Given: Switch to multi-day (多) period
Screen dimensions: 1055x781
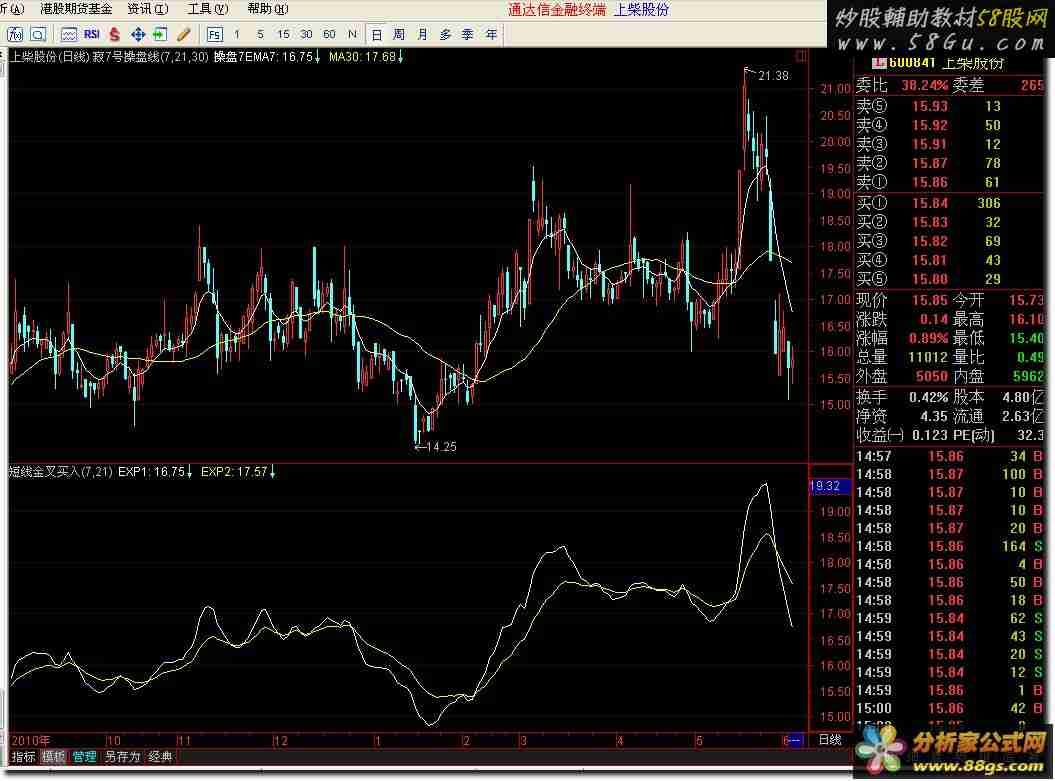Looking at the screenshot, I should (x=445, y=34).
